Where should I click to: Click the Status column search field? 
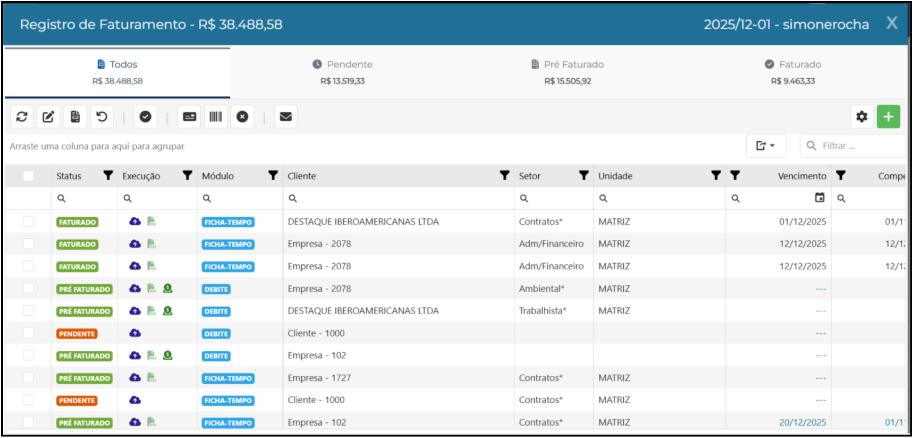pos(84,198)
